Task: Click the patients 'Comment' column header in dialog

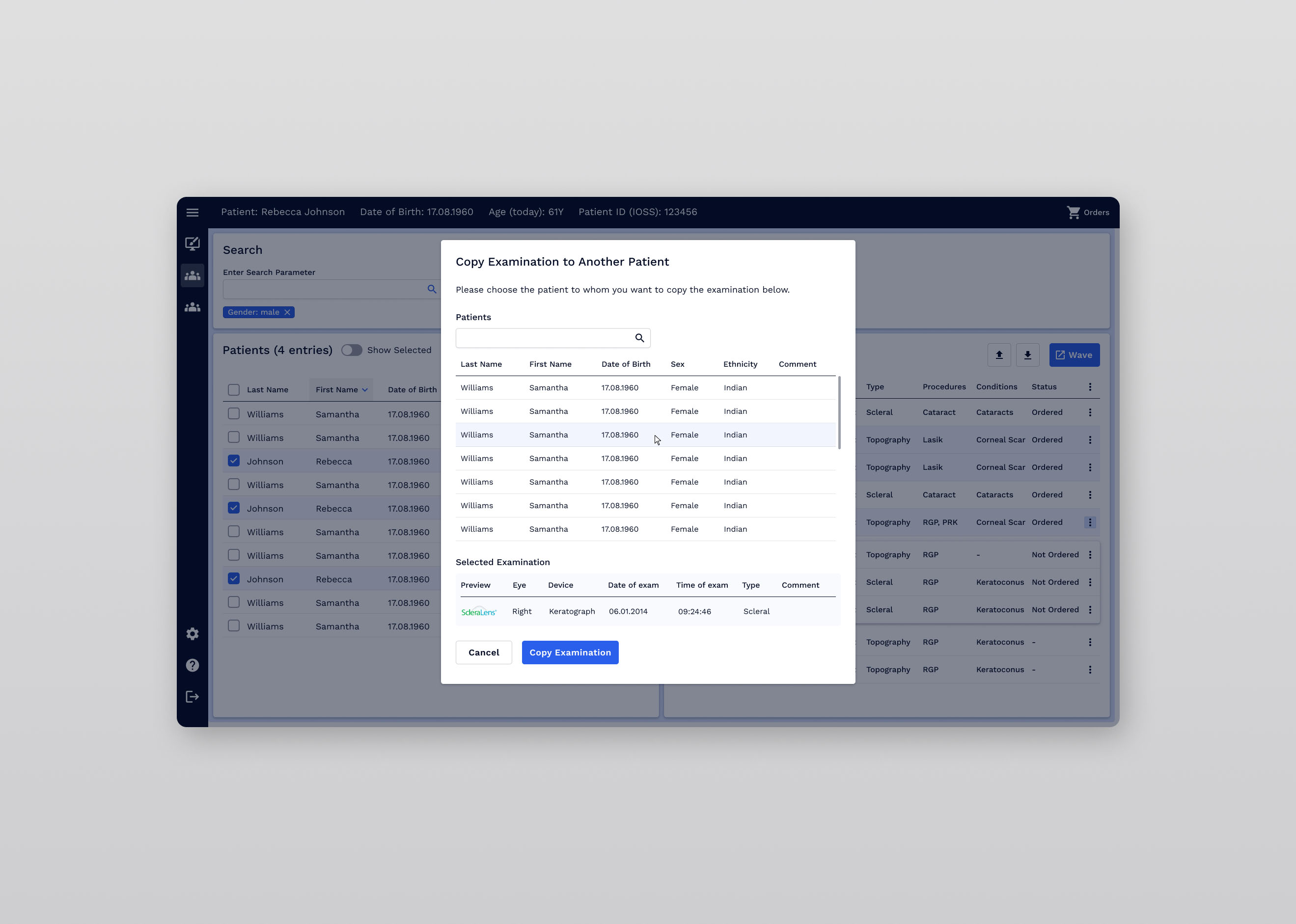Action: (797, 364)
